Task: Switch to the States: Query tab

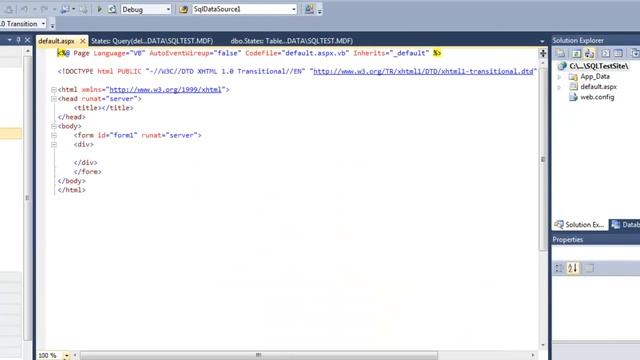Action: click(x=152, y=41)
